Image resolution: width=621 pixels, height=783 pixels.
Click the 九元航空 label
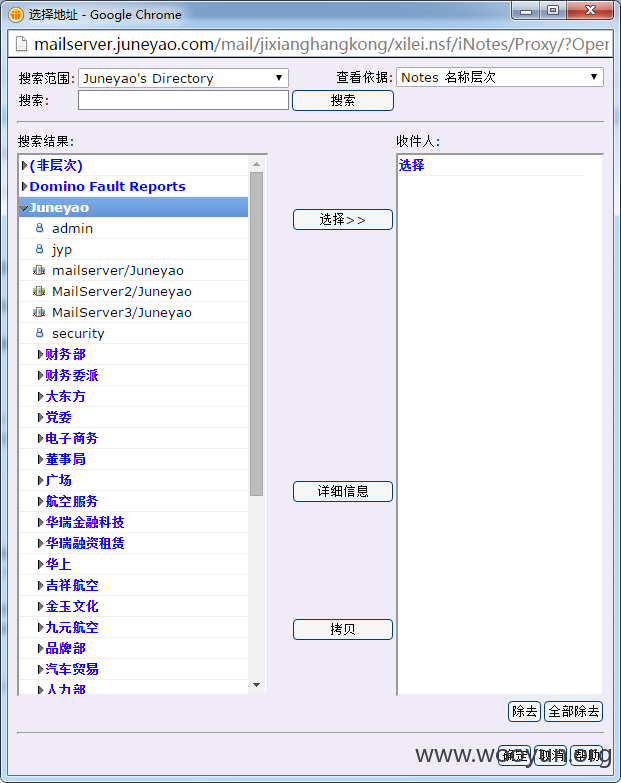72,627
